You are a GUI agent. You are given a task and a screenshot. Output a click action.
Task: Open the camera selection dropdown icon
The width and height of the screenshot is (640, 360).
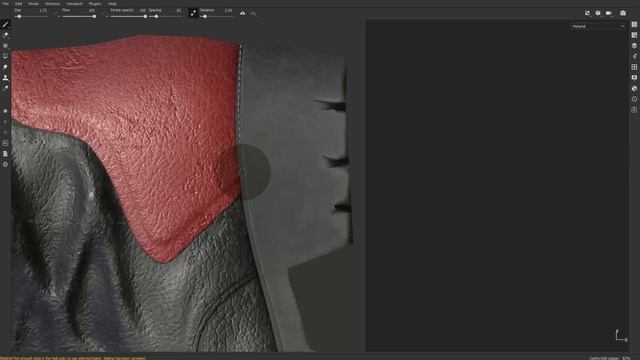(x=609, y=13)
